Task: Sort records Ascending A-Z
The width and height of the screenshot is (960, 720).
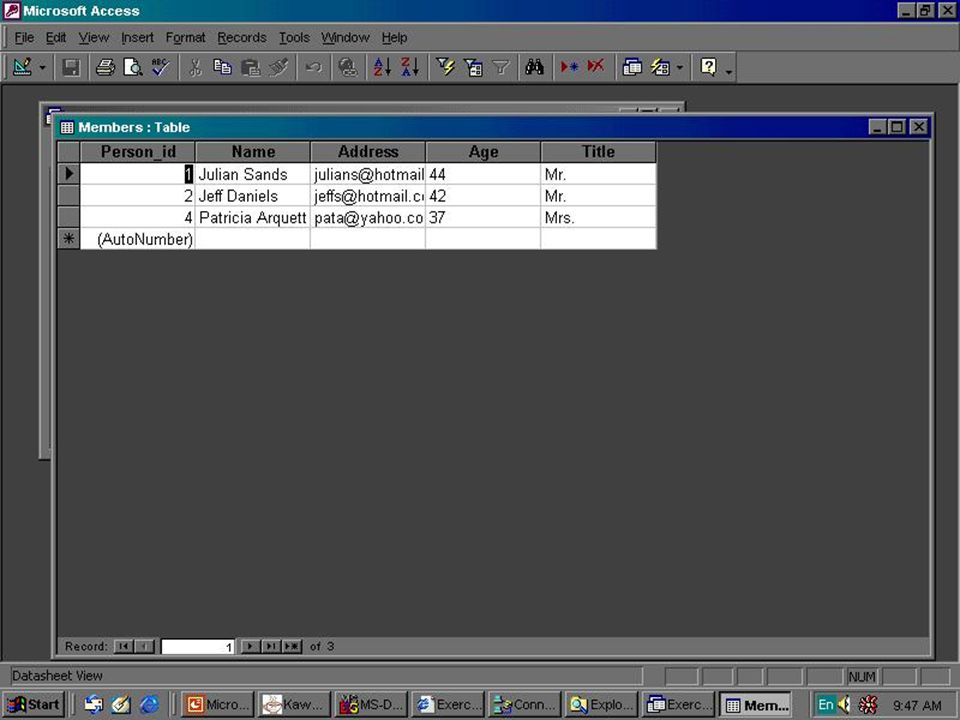Action: 382,67
